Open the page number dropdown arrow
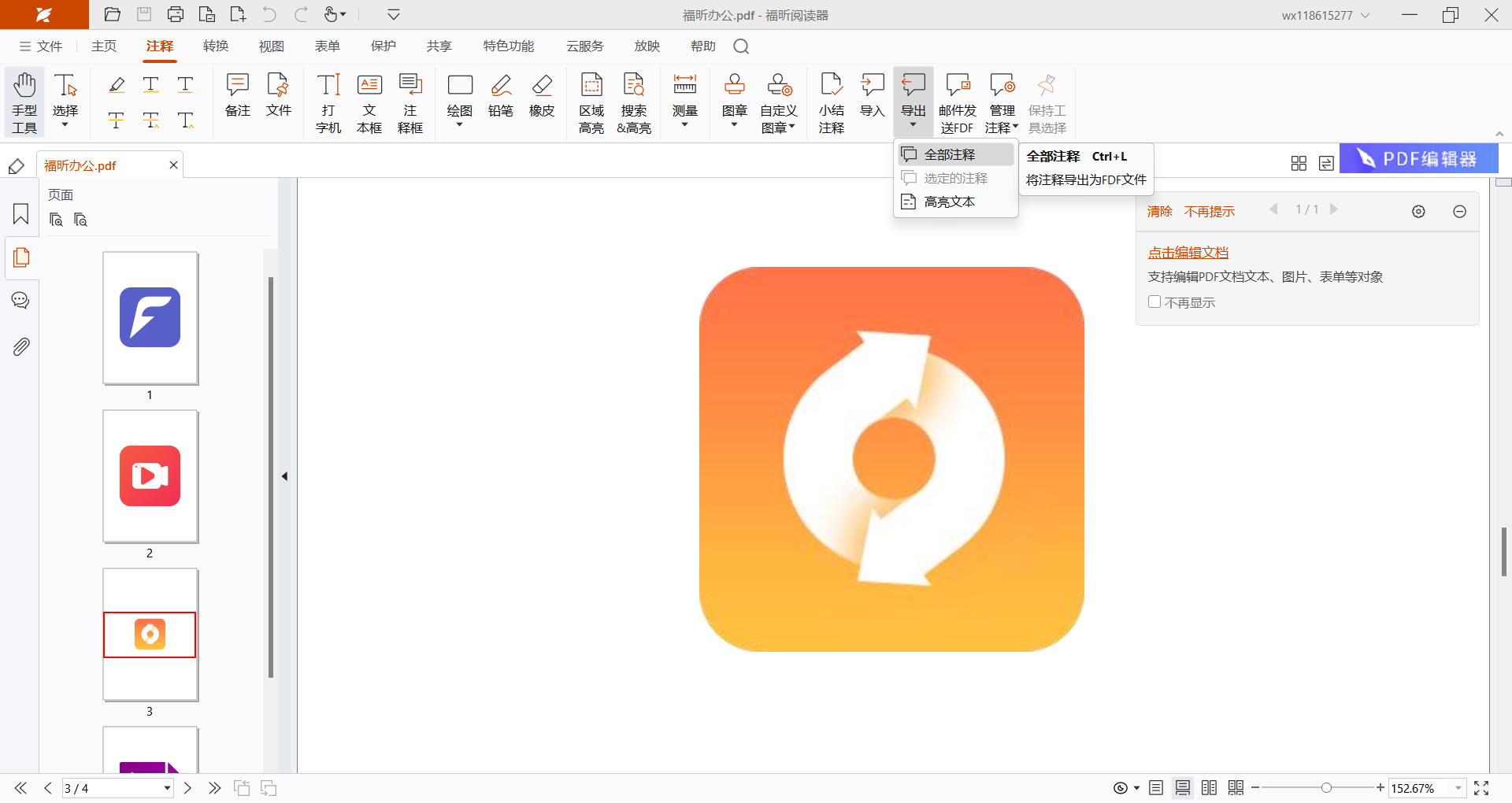1512x803 pixels. 167,788
